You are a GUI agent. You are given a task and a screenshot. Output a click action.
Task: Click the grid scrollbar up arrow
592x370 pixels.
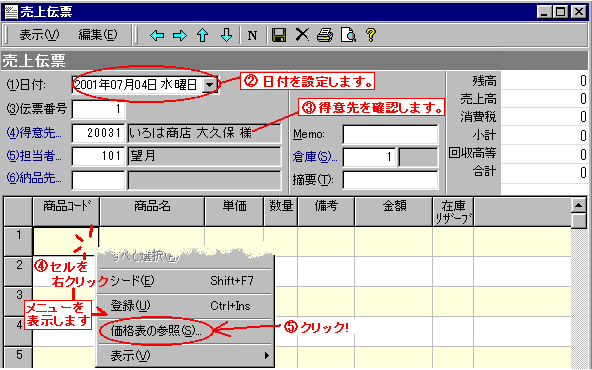pos(578,205)
